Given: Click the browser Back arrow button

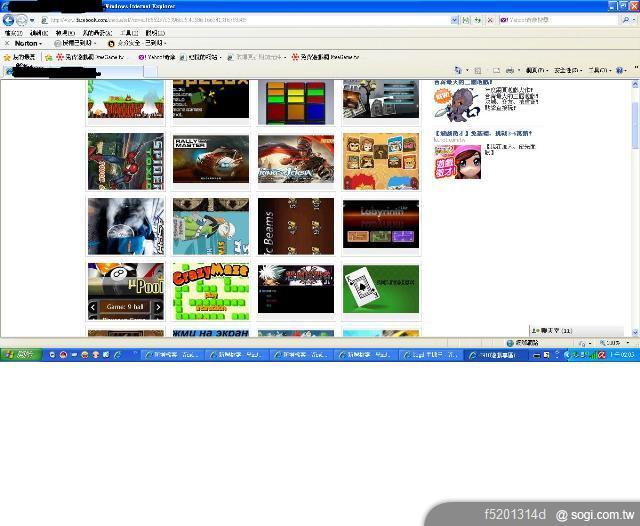Looking at the screenshot, I should click(x=8, y=20).
